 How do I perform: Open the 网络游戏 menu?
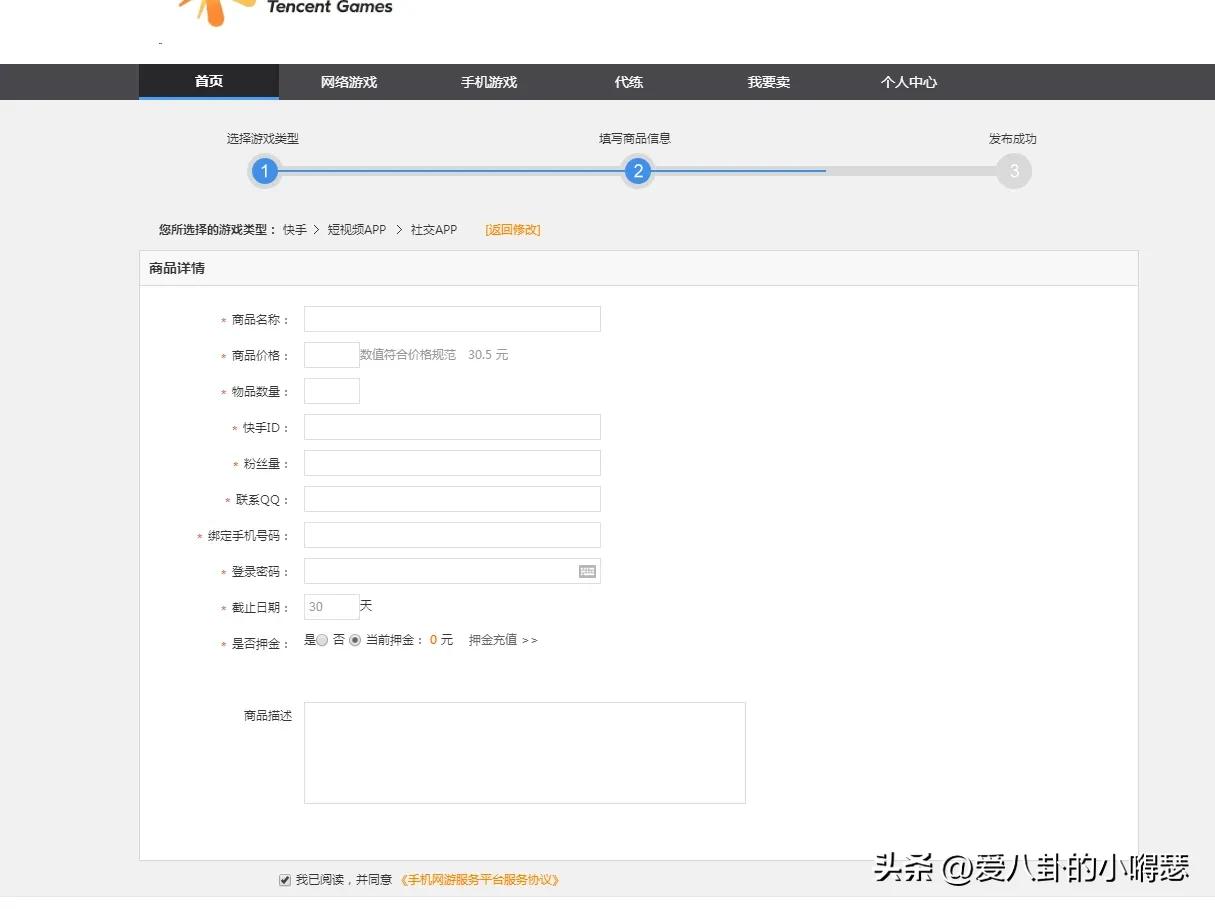[348, 82]
